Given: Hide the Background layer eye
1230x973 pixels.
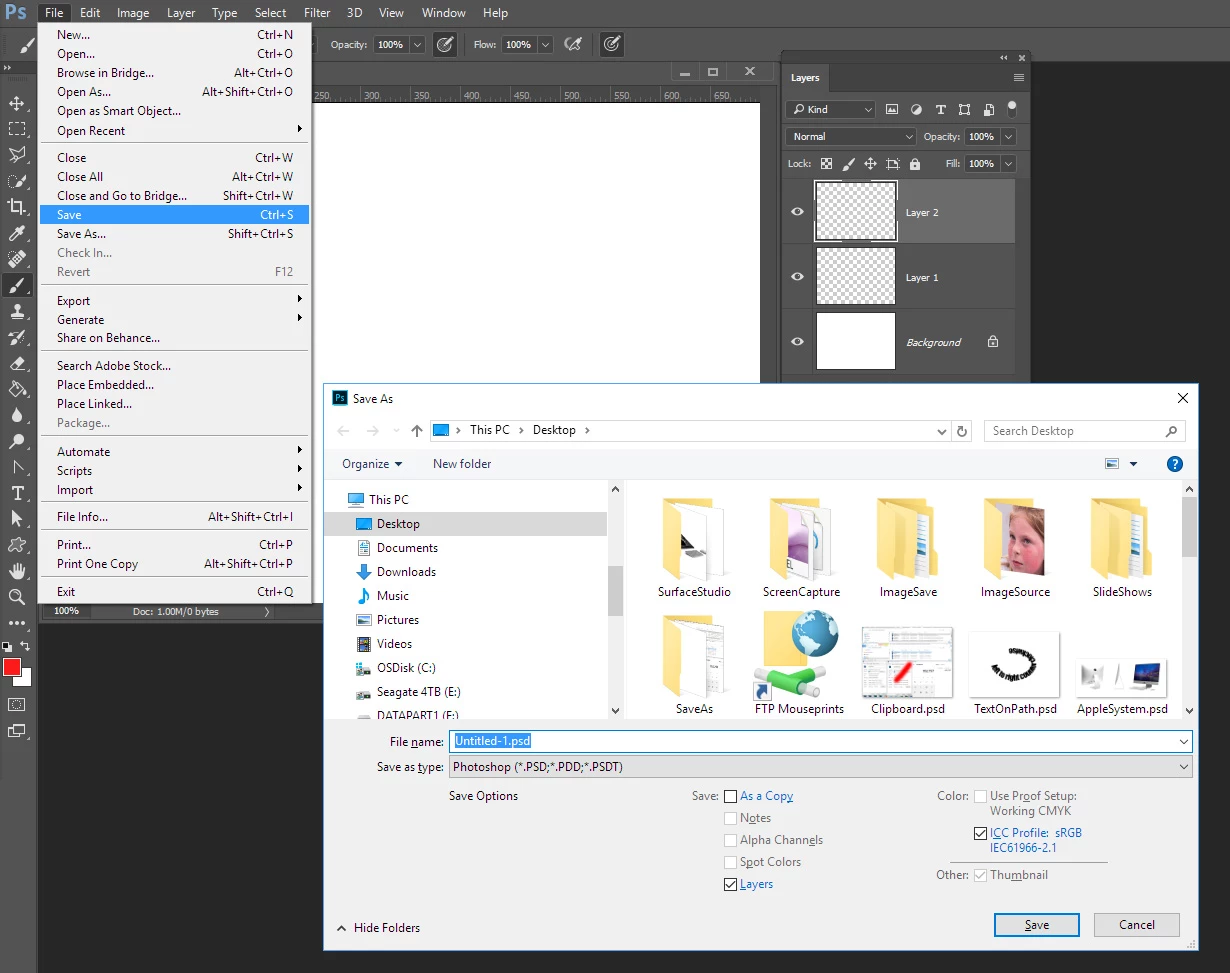Looking at the screenshot, I should point(797,342).
